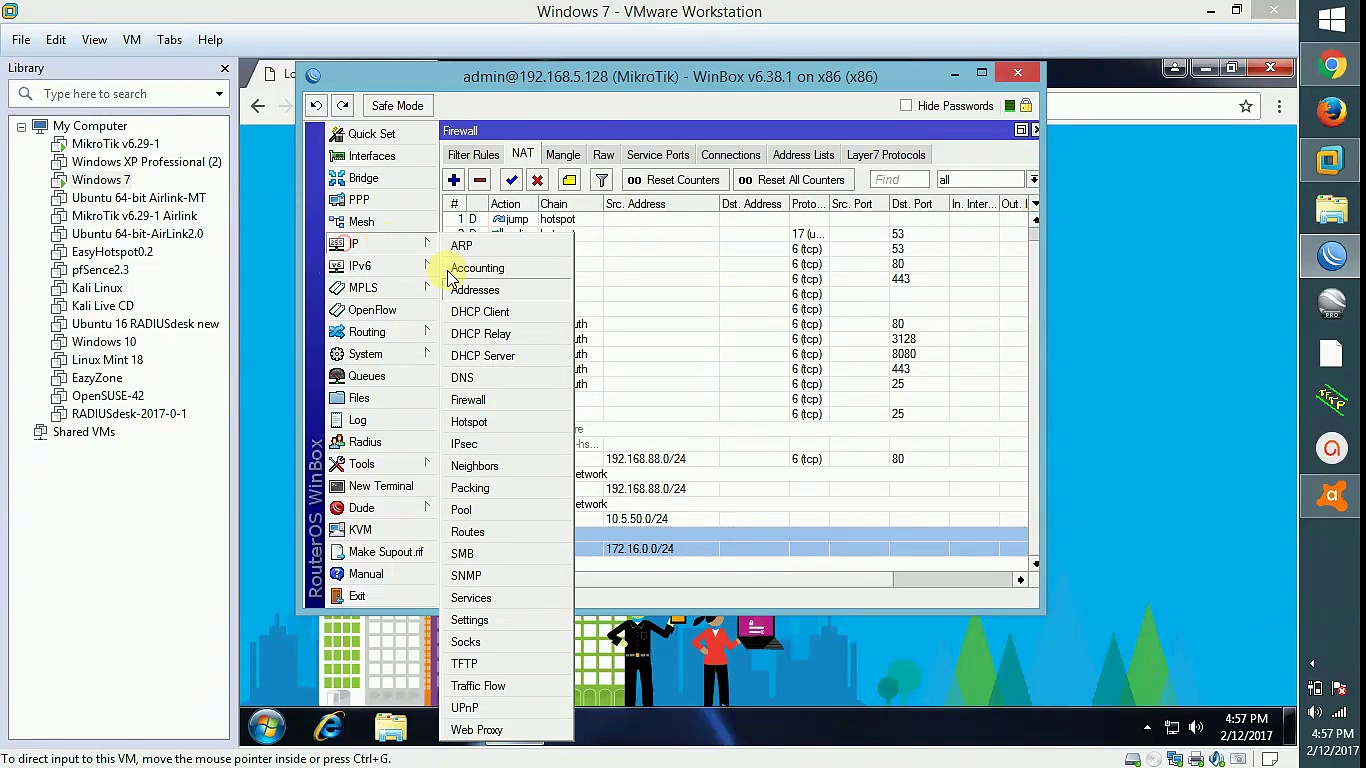Click the yellow comment icon in Firewall toolbar

(569, 180)
